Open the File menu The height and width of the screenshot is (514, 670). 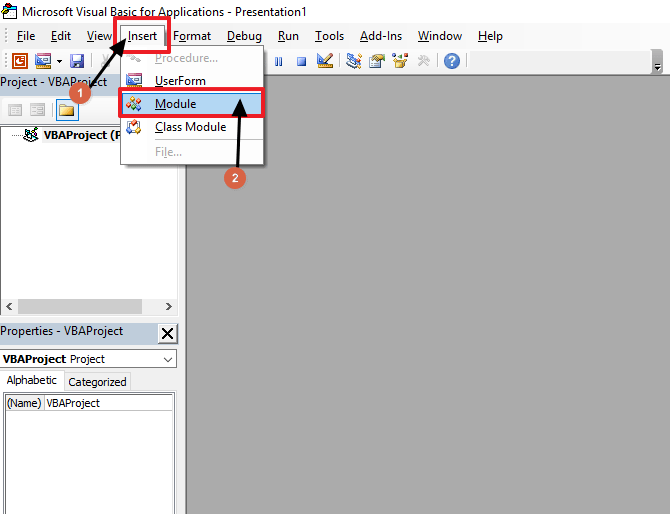click(x=26, y=36)
